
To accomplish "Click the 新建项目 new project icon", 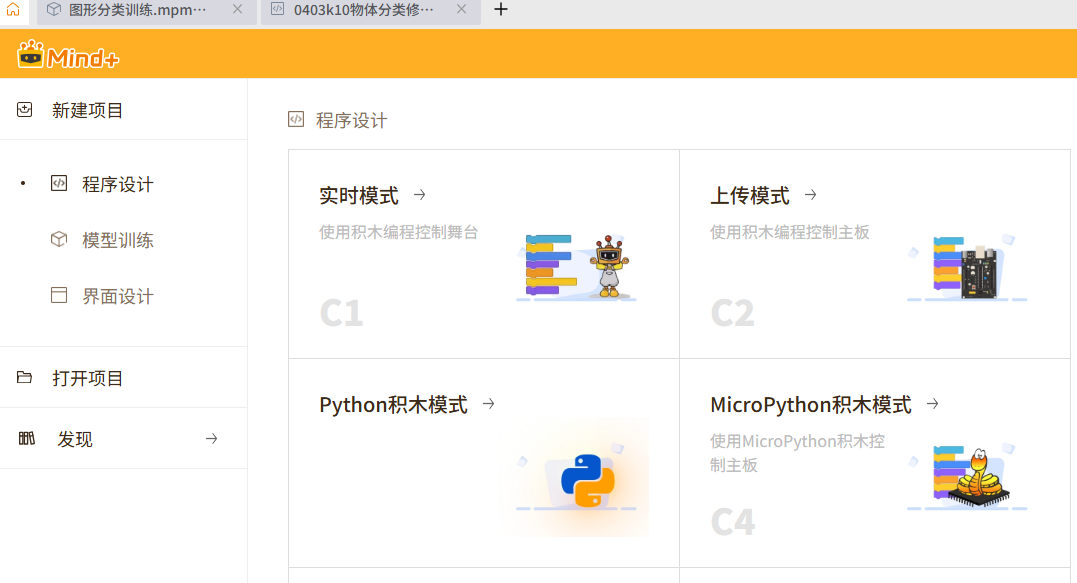I will pyautogui.click(x=25, y=110).
